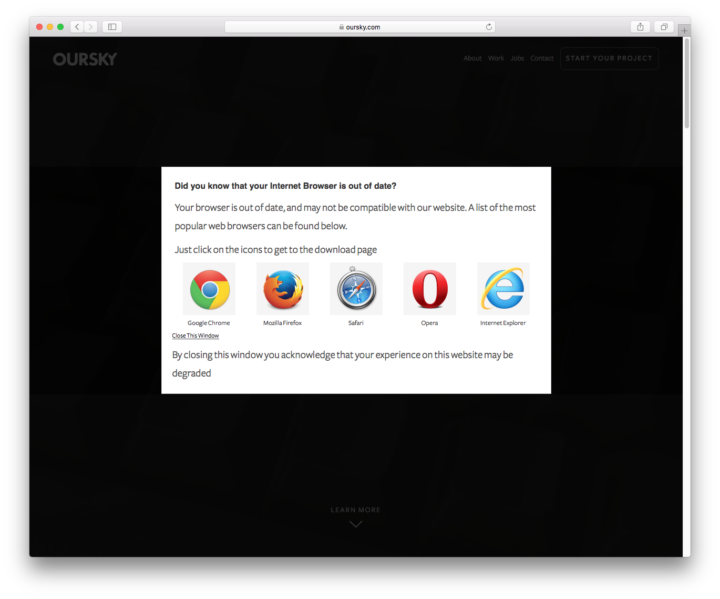Zoom the window with the green button
This screenshot has height=599, width=720.
pos(60,27)
